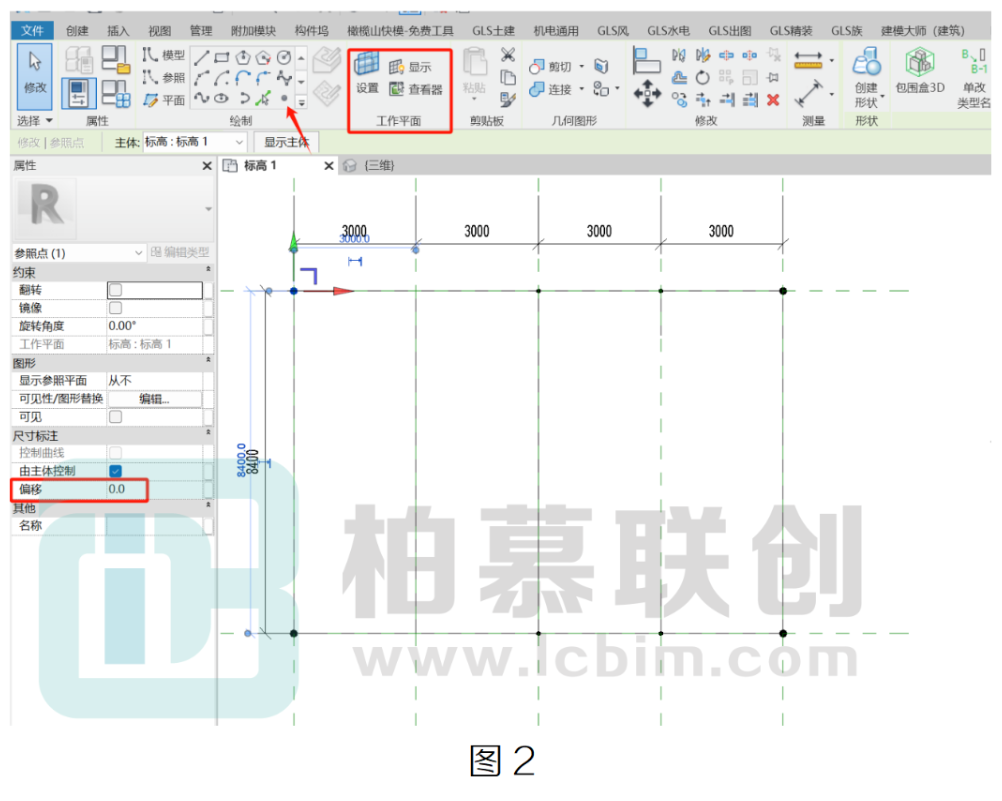Pick the rectangle draw tool
This screenshot has width=1002, height=801.
click(222, 58)
